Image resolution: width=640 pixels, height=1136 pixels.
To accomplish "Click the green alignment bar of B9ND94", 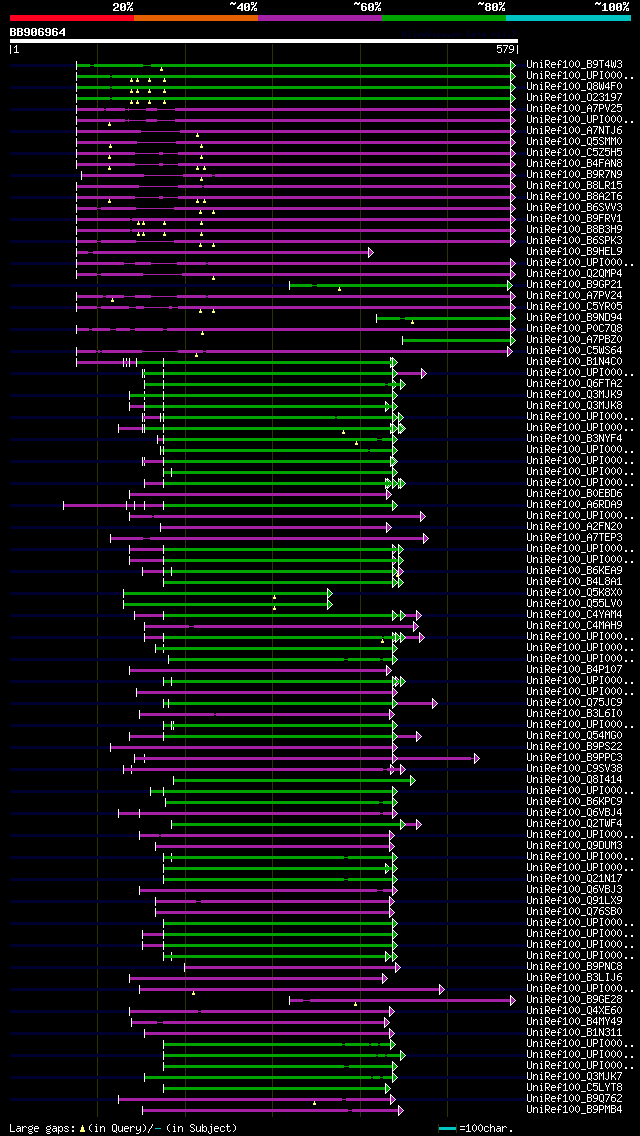I will (444, 318).
